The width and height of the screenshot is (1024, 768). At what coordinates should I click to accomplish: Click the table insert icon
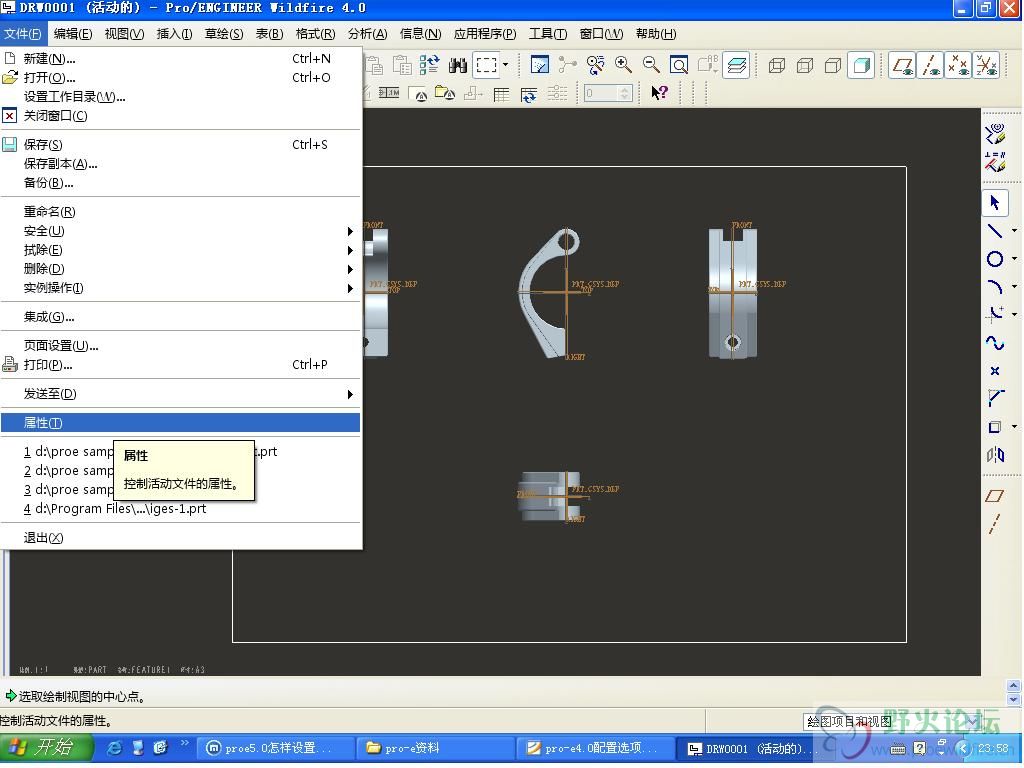point(501,94)
